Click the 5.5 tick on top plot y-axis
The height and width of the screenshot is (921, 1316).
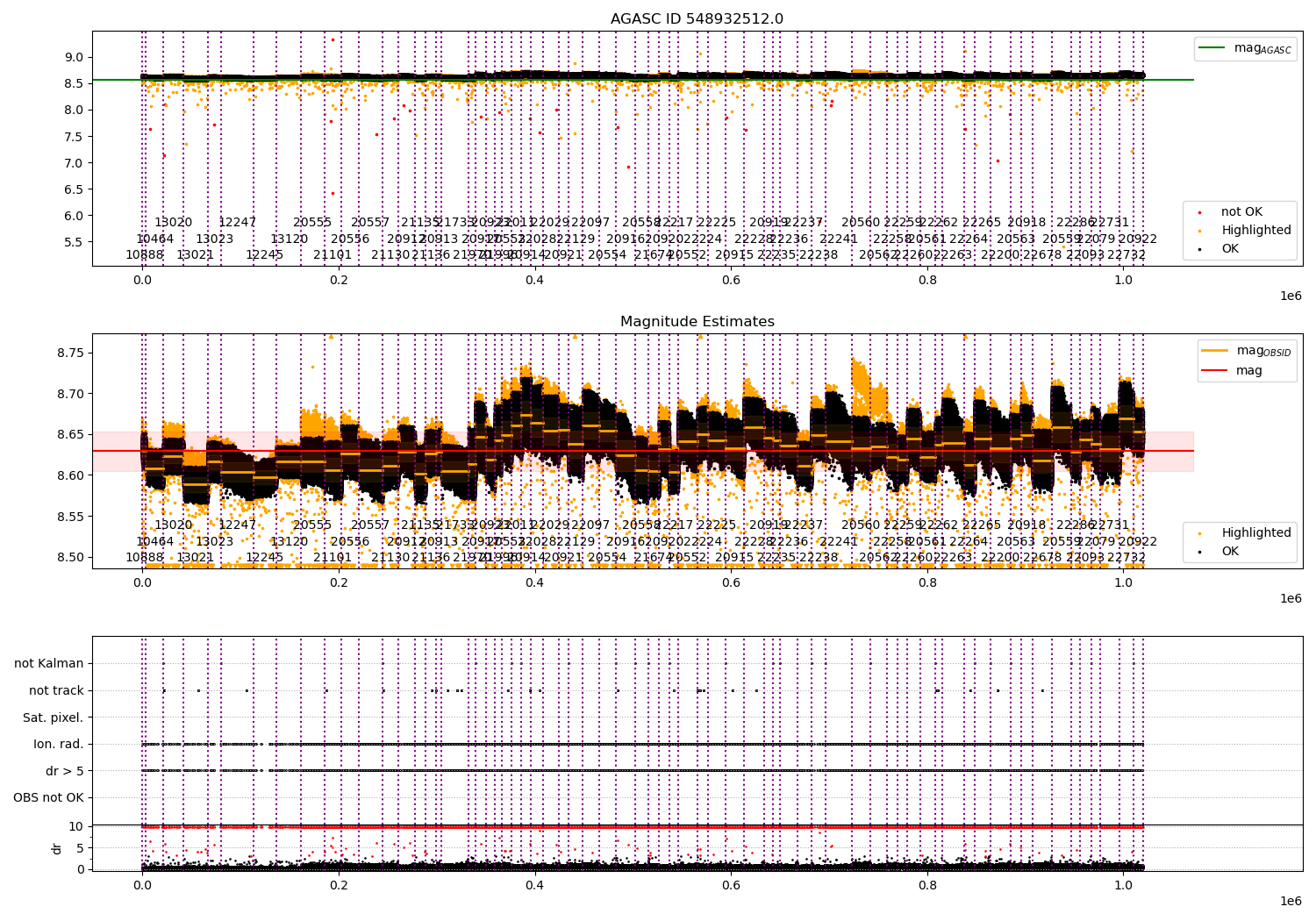tap(75, 242)
